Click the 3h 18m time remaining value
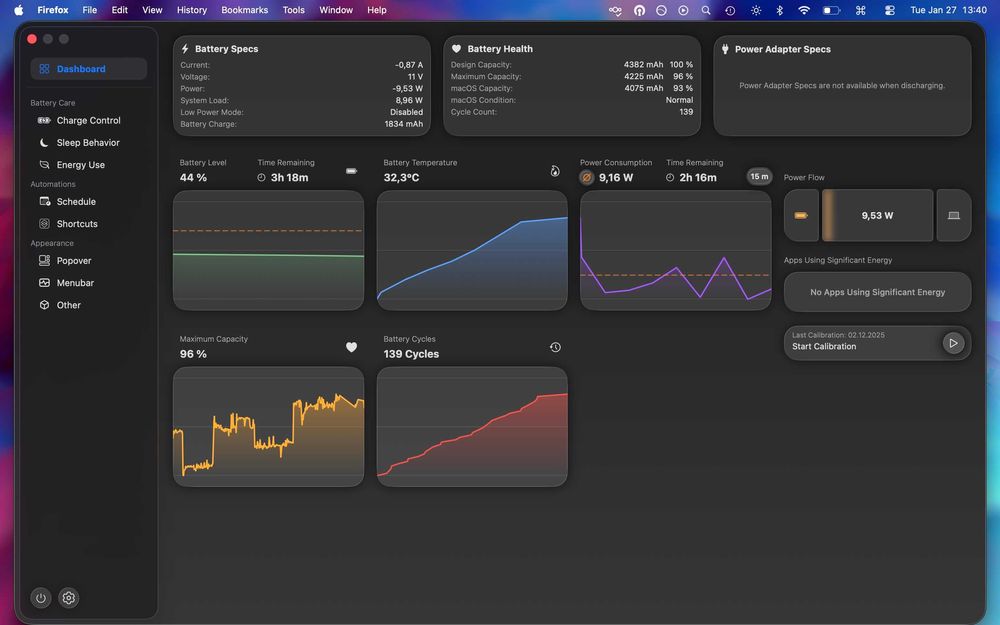This screenshot has width=1000, height=625. pyautogui.click(x=290, y=178)
